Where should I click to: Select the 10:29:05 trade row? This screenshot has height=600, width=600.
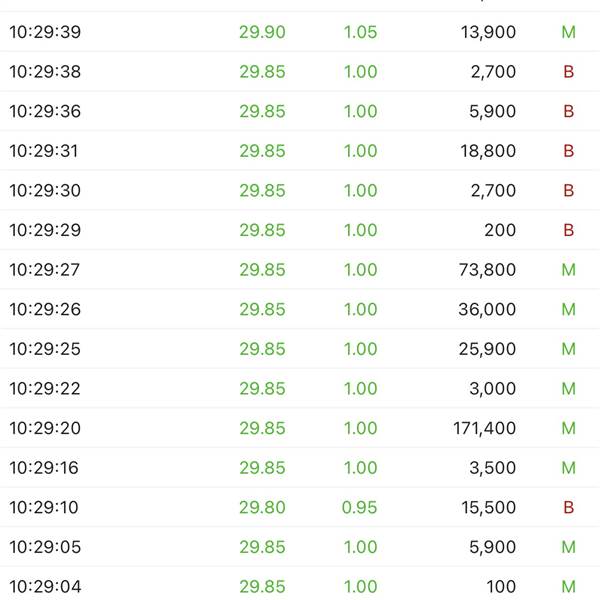click(x=300, y=547)
